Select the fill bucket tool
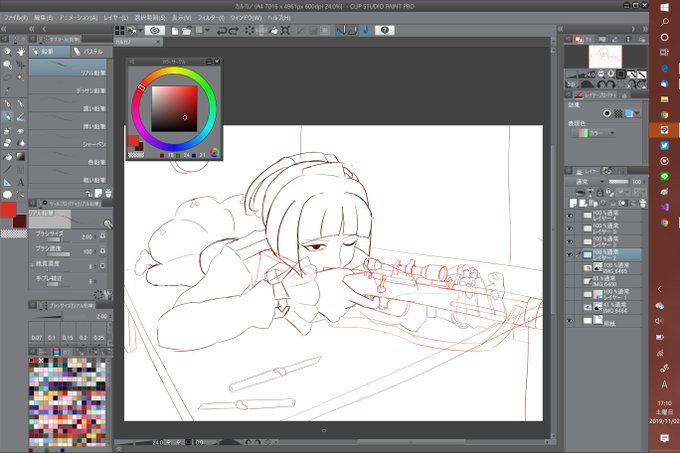680x453 pixels. 7,156
